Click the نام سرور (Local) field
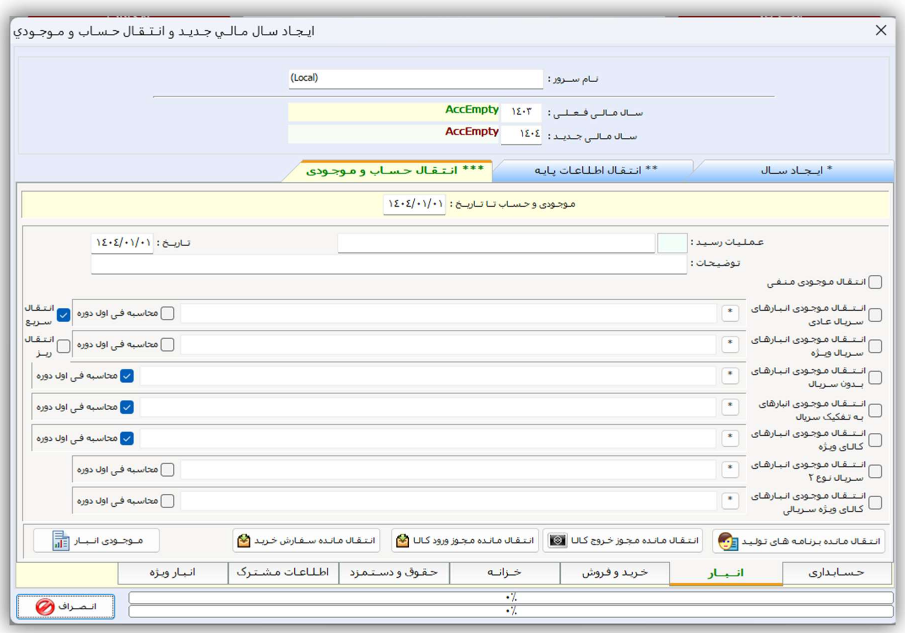 [416, 78]
